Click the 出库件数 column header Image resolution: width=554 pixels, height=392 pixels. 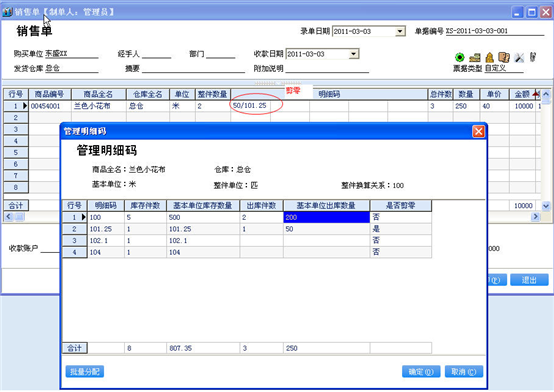(261, 206)
